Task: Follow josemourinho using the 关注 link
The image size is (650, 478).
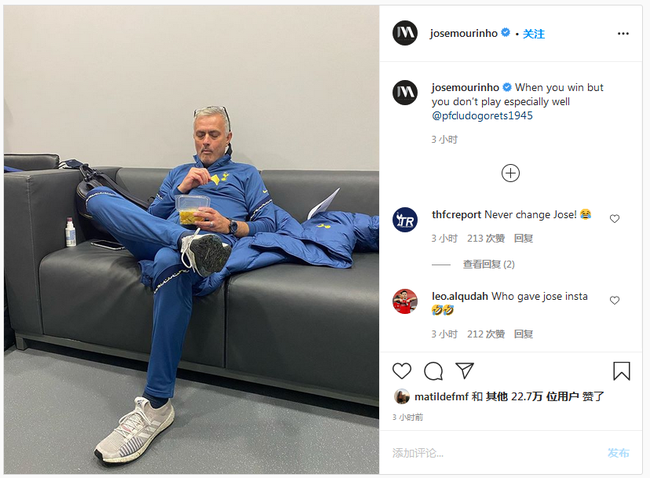Action: (x=534, y=34)
